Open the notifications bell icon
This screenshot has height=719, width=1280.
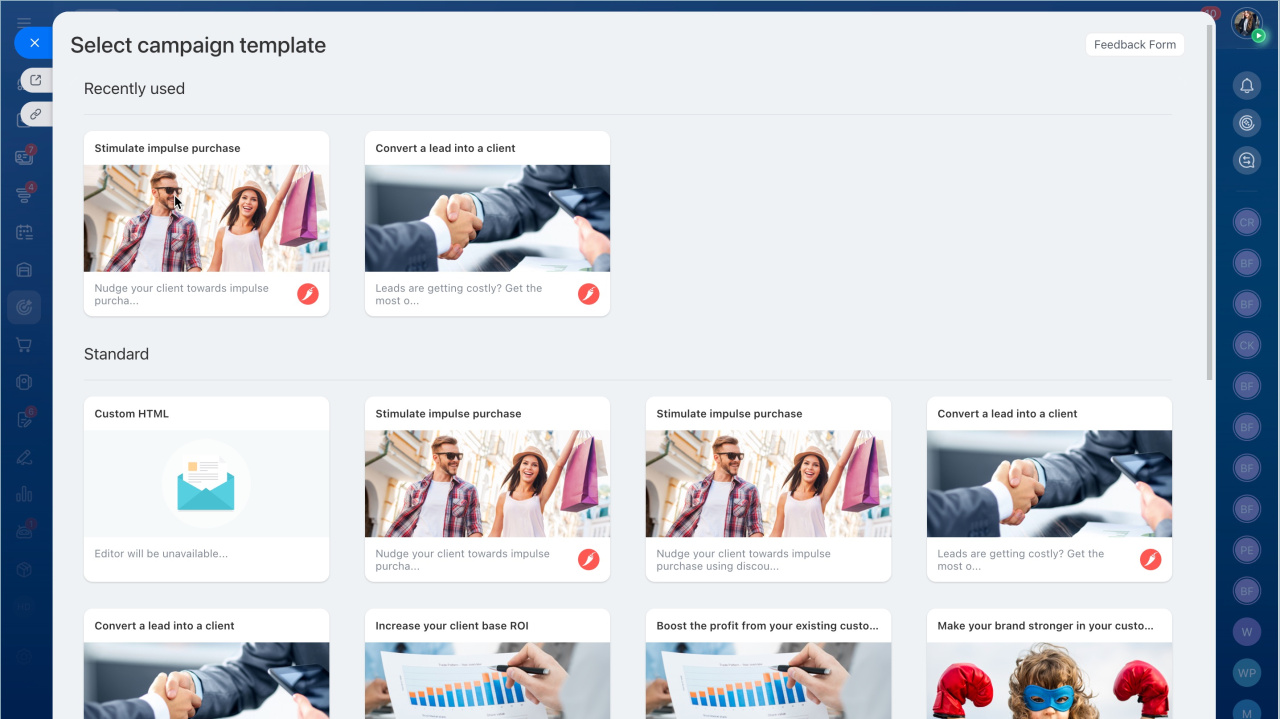click(1246, 86)
